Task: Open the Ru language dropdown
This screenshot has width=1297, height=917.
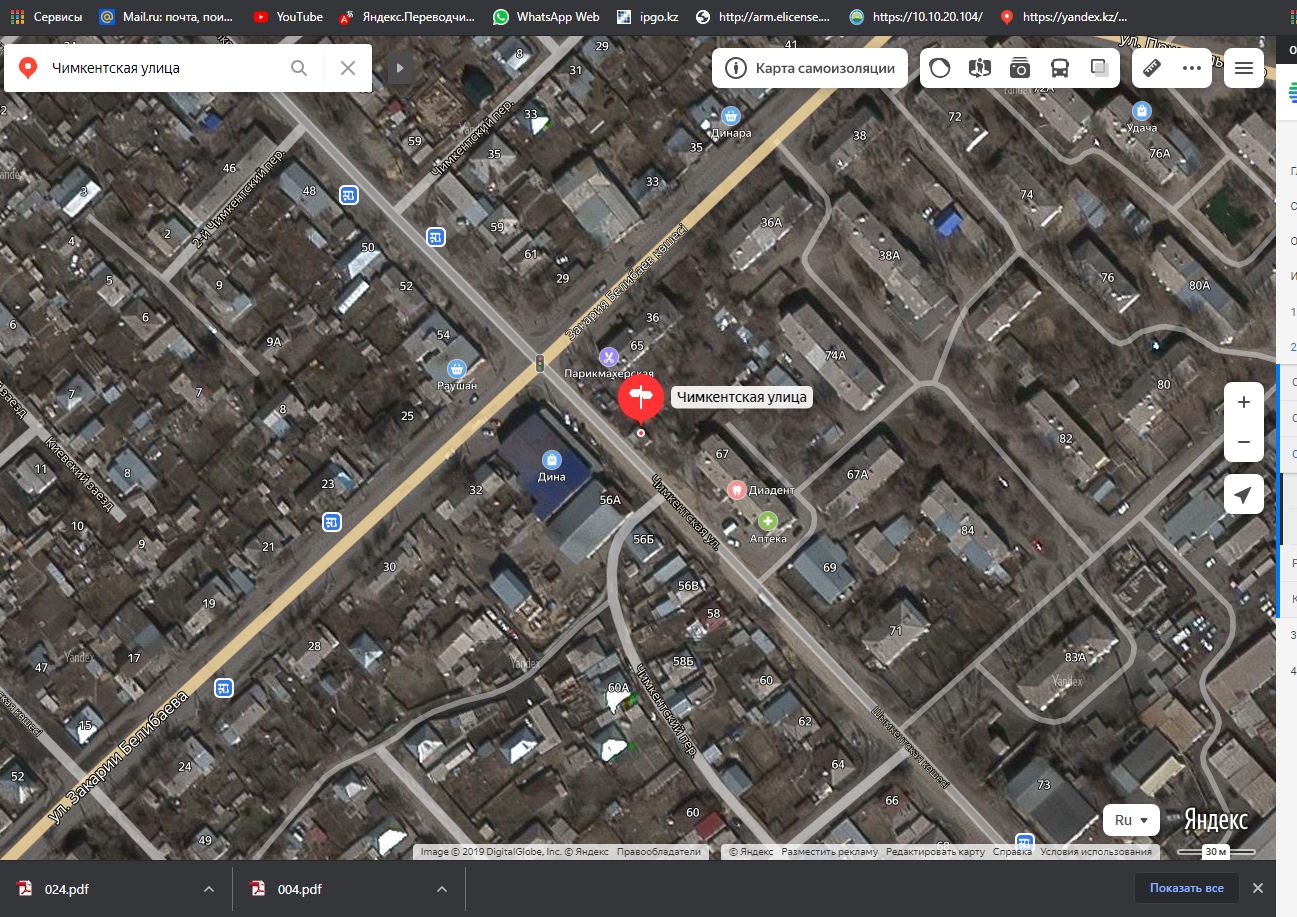Action: [x=1133, y=820]
